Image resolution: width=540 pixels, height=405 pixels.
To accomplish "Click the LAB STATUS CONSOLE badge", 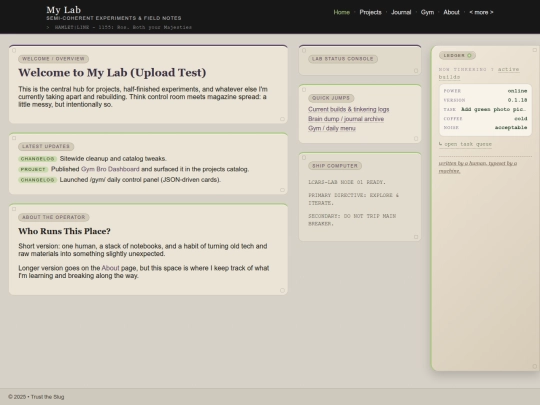I will pyautogui.click(x=343, y=59).
